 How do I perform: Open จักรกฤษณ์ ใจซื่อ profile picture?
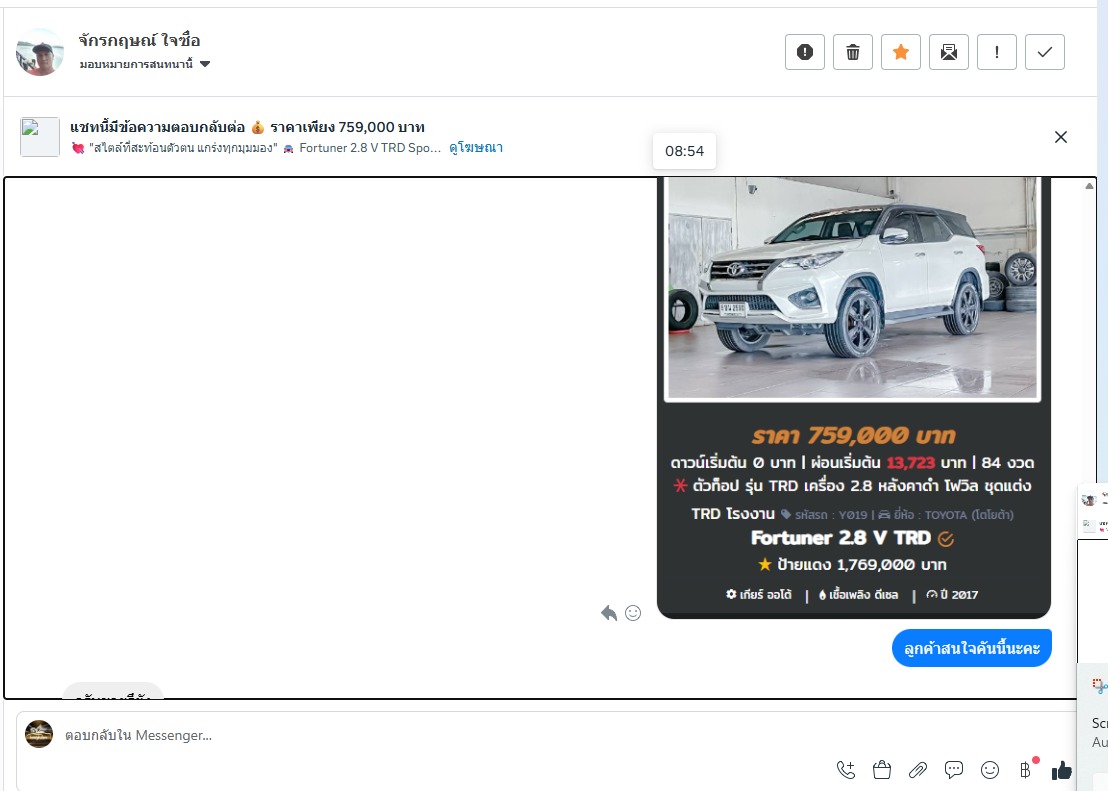tap(40, 52)
